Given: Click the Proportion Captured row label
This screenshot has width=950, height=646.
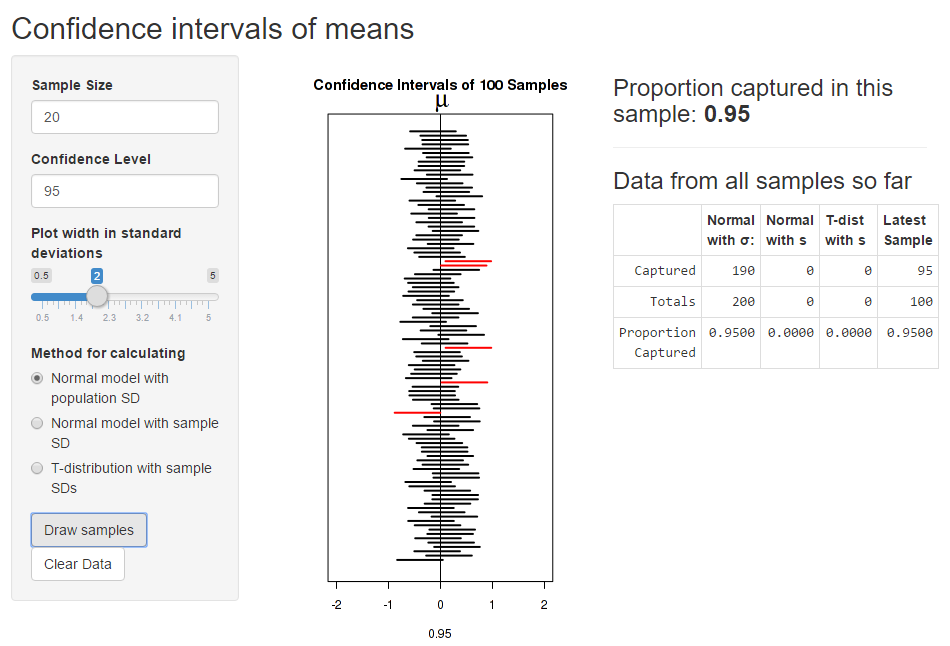Looking at the screenshot, I should click(657, 342).
